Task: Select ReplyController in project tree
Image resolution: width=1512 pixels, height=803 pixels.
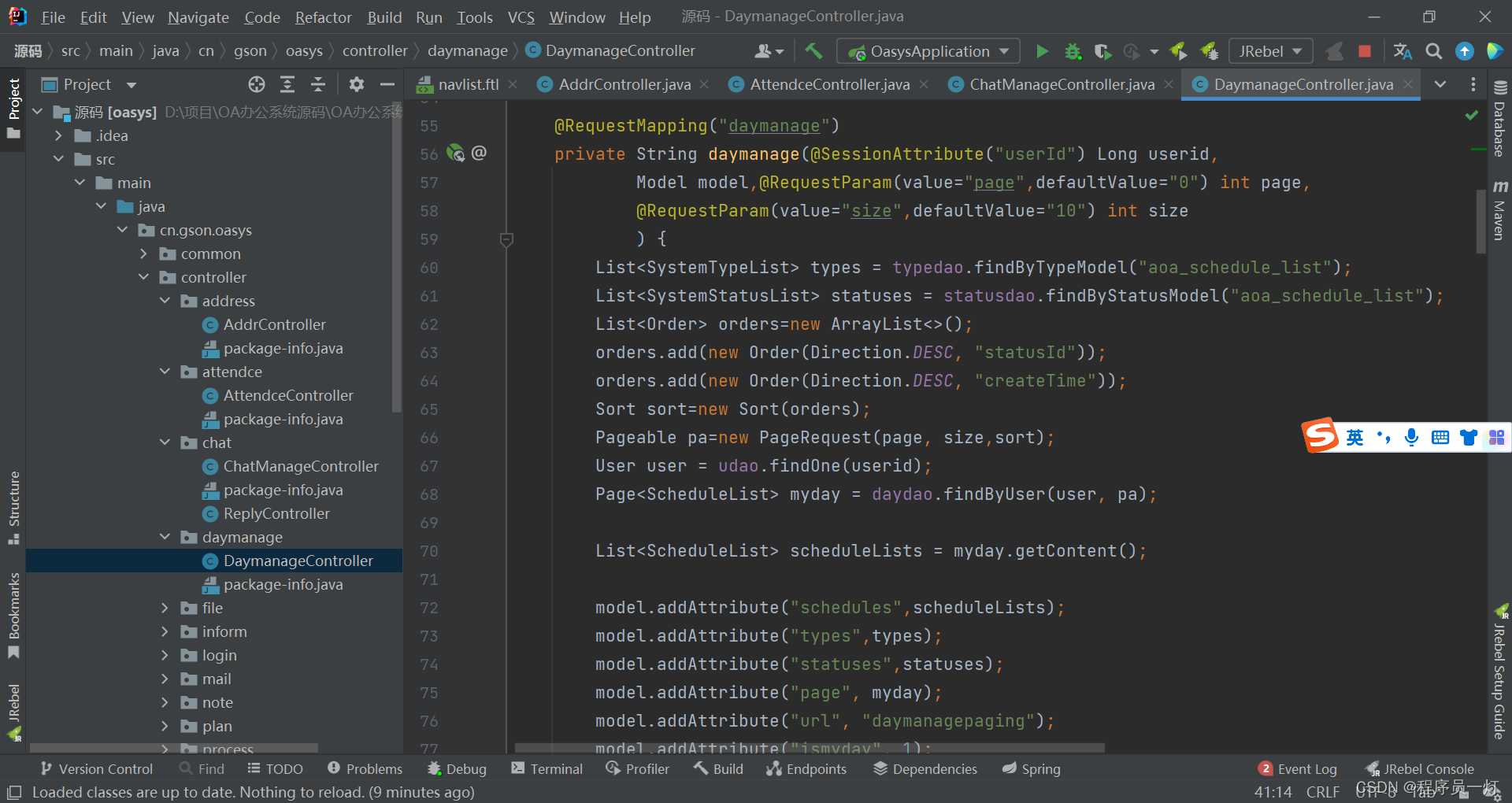Action: [276, 513]
